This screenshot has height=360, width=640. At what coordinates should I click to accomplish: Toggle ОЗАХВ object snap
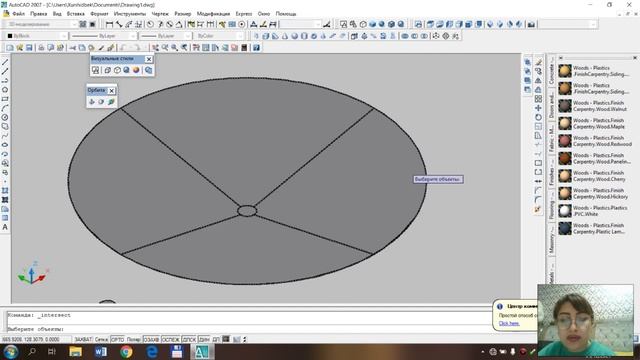point(151,340)
